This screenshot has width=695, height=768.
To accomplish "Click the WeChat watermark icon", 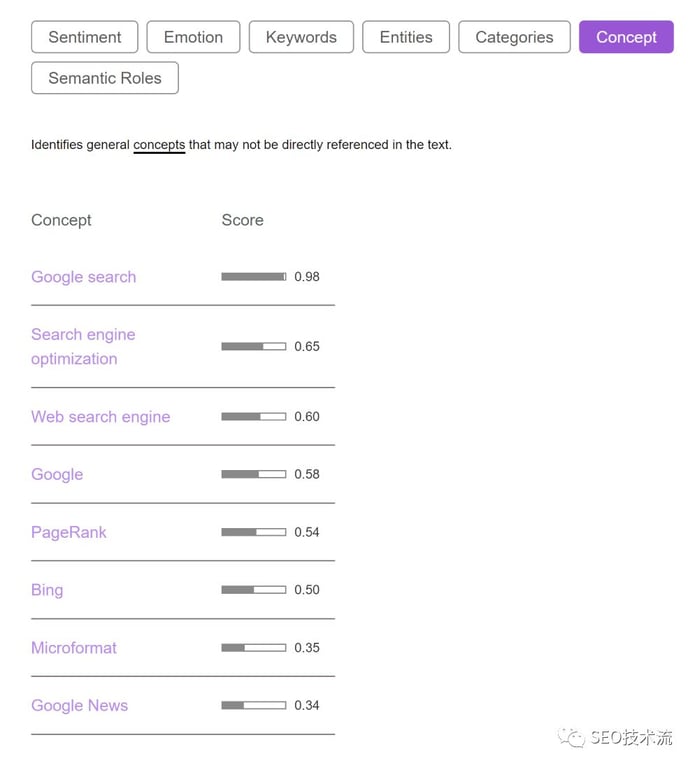I will (572, 738).
